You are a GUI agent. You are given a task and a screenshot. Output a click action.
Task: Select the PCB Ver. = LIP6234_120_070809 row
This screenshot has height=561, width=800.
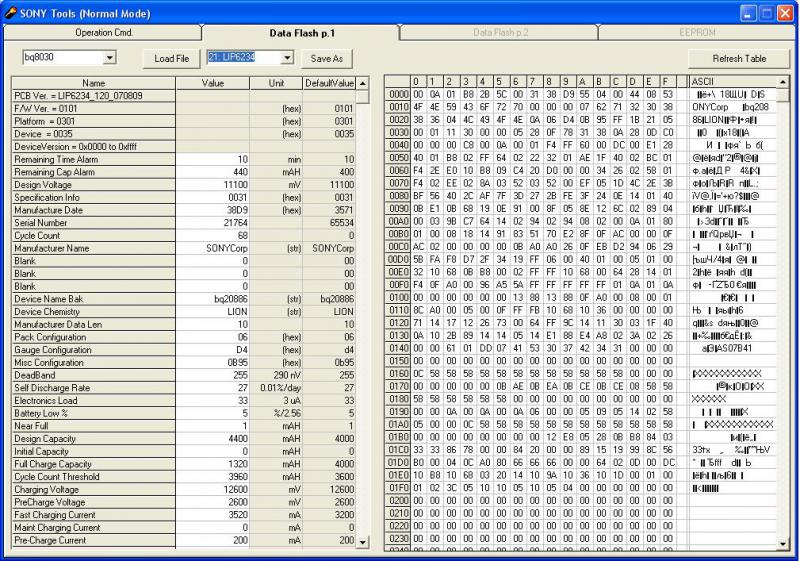pos(93,96)
